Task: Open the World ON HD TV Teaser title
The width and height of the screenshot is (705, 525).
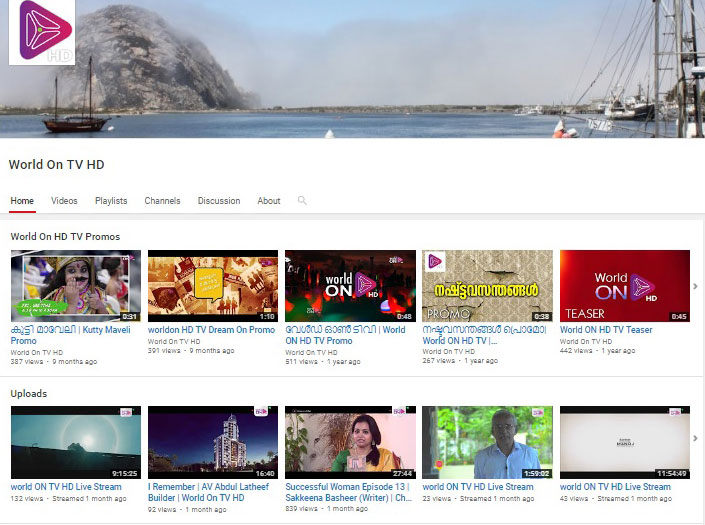Action: [x=606, y=330]
